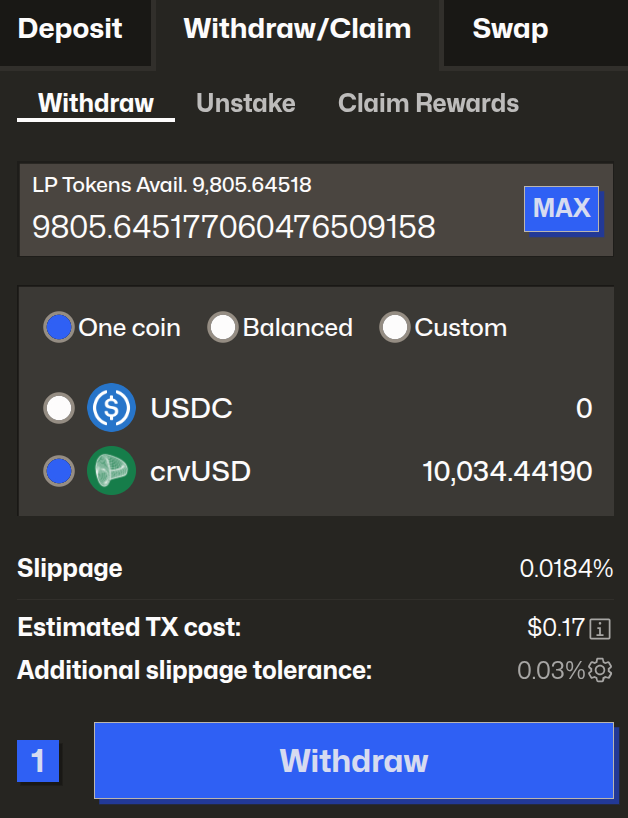Select the One coin radio option

[60, 327]
